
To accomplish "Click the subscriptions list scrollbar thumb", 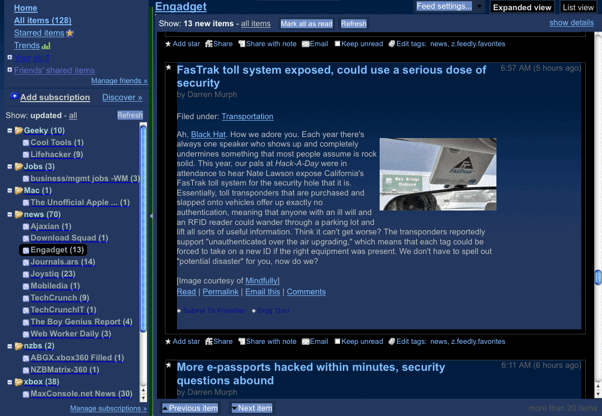I will (143, 228).
